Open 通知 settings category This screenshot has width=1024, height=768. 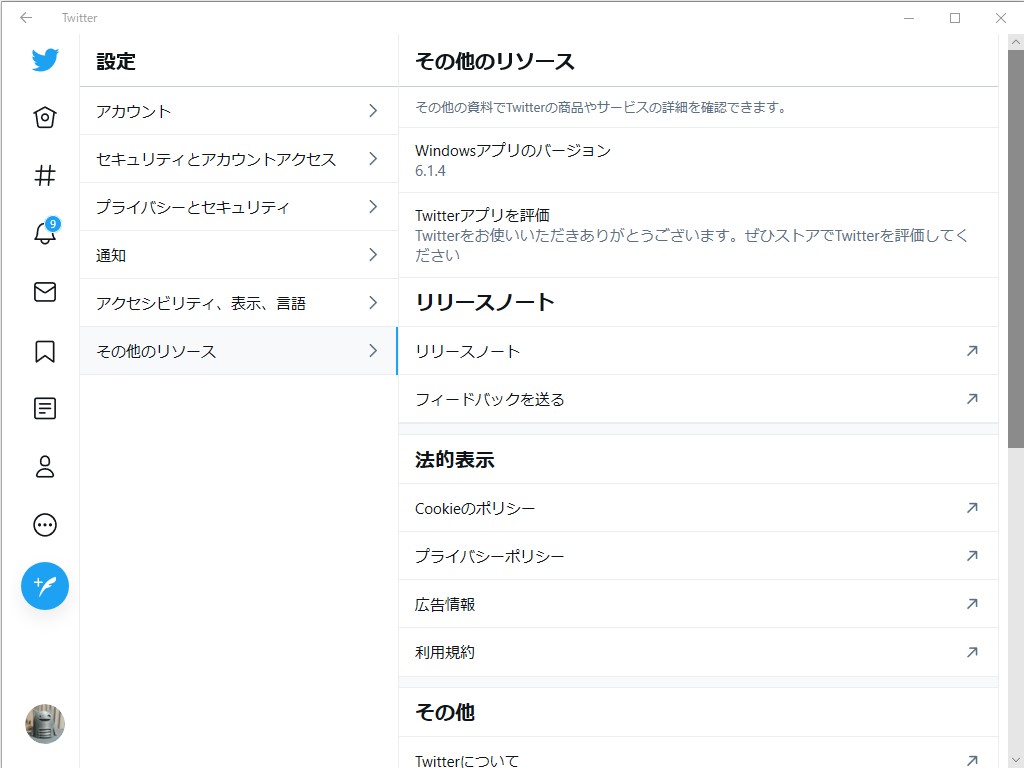click(237, 255)
